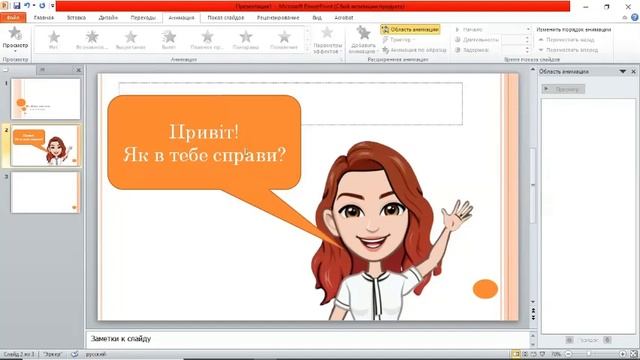Switch to the Вид ribbon tab
640x360 pixels.
[x=317, y=18]
